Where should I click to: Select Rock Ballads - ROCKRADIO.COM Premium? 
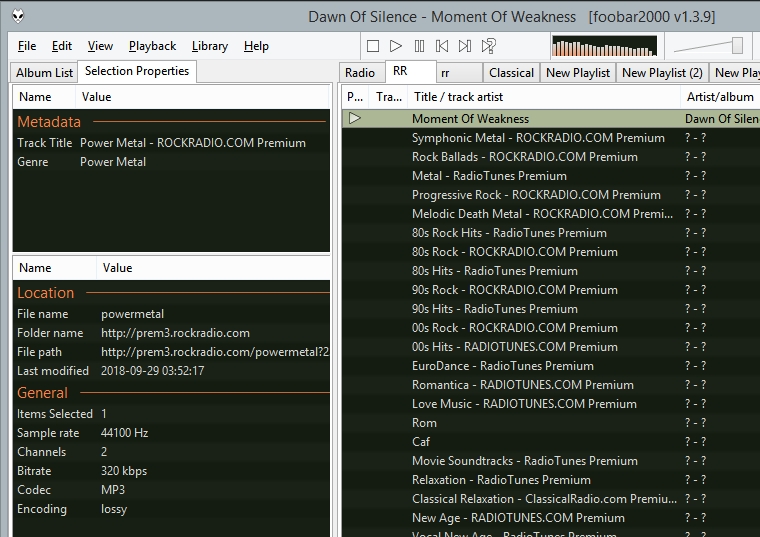tap(551, 157)
